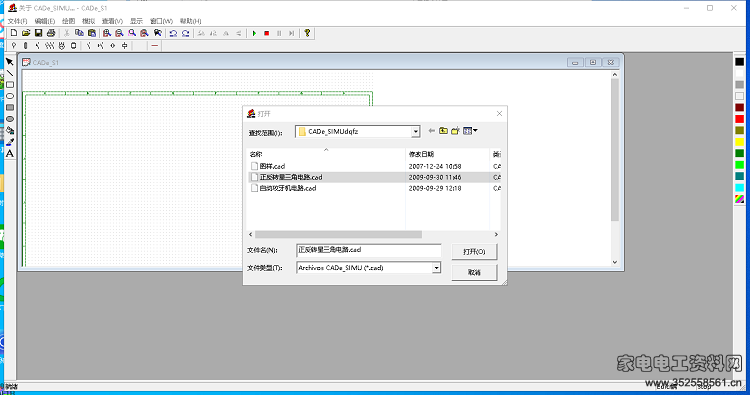Open the 文件(F) menu
This screenshot has width=750, height=395.
point(17,21)
